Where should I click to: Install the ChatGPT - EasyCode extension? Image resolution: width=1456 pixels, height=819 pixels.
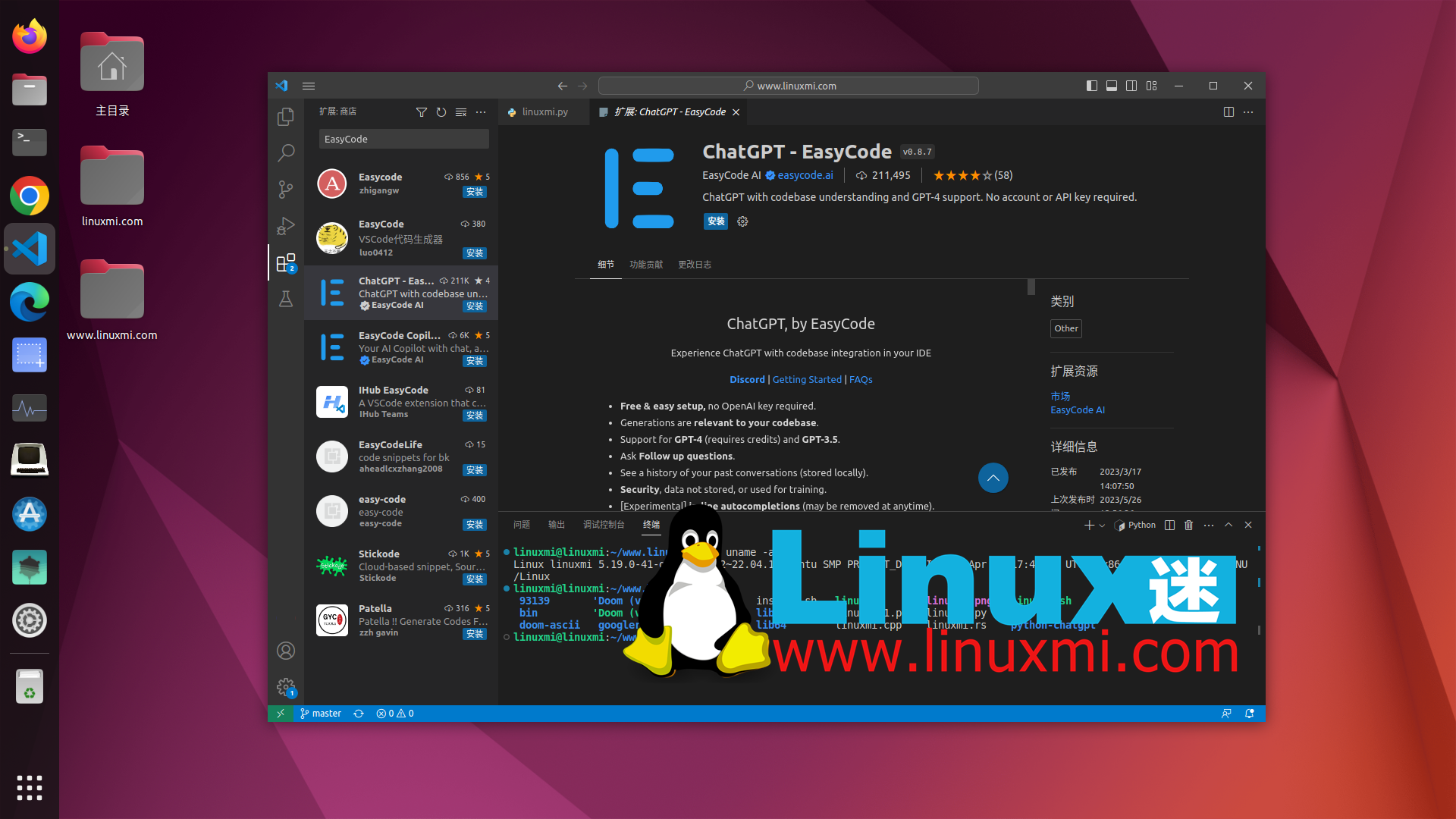pyautogui.click(x=714, y=221)
